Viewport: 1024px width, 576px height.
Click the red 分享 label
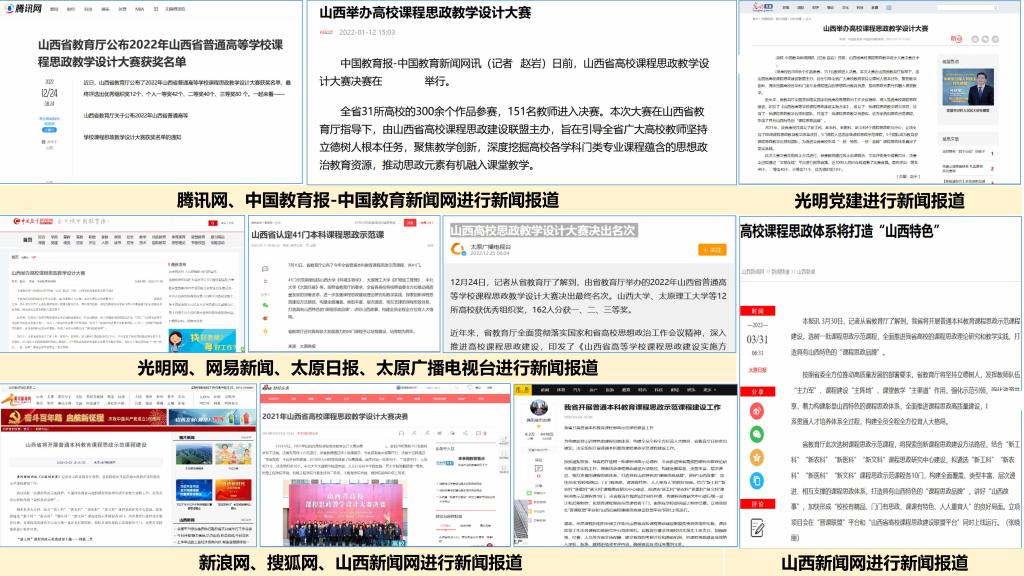756,392
